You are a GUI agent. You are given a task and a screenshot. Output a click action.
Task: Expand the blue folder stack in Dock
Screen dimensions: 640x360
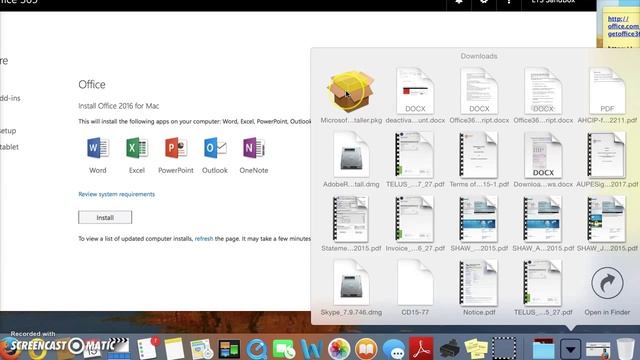coord(543,349)
